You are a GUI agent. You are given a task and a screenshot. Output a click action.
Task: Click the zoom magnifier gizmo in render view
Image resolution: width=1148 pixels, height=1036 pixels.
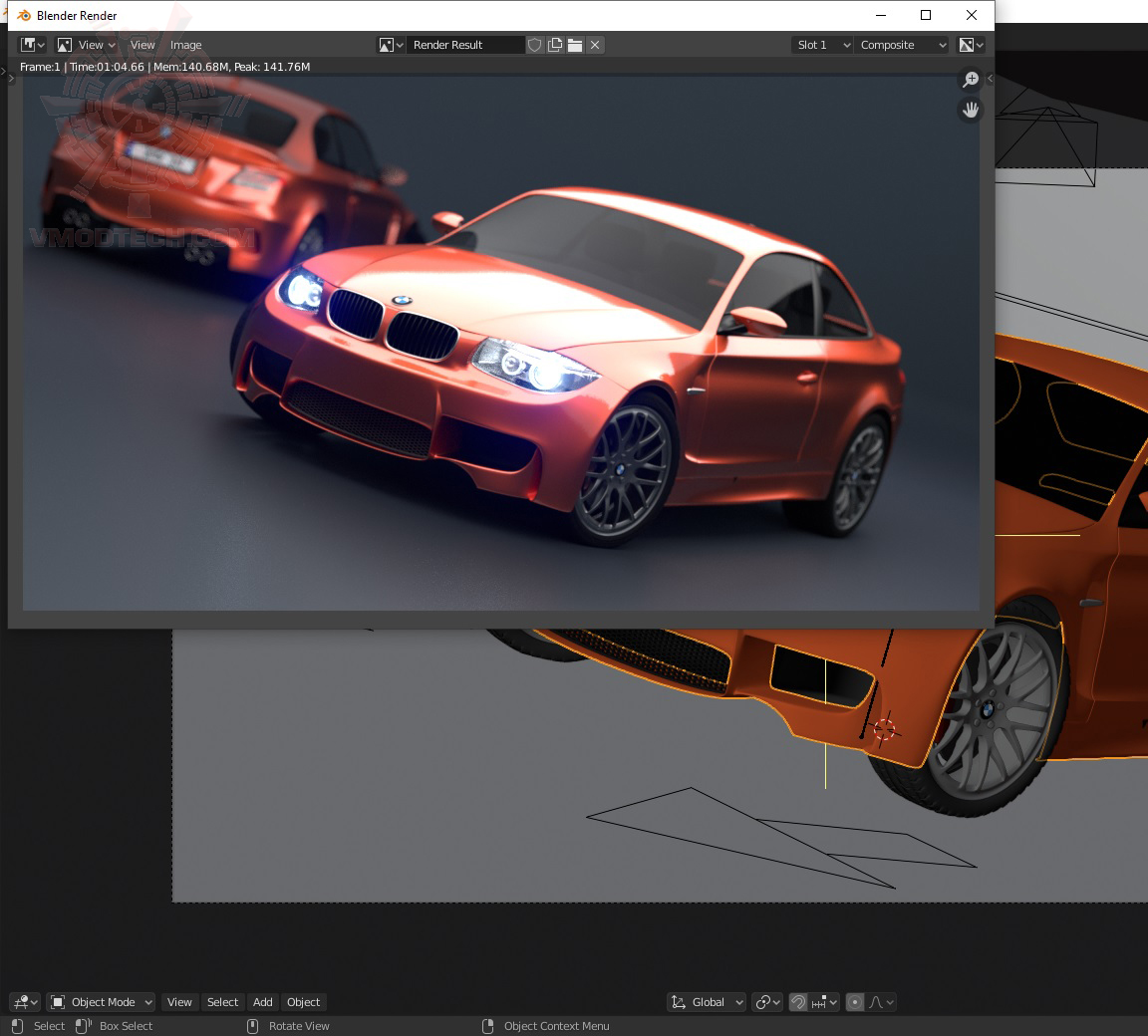click(x=970, y=79)
